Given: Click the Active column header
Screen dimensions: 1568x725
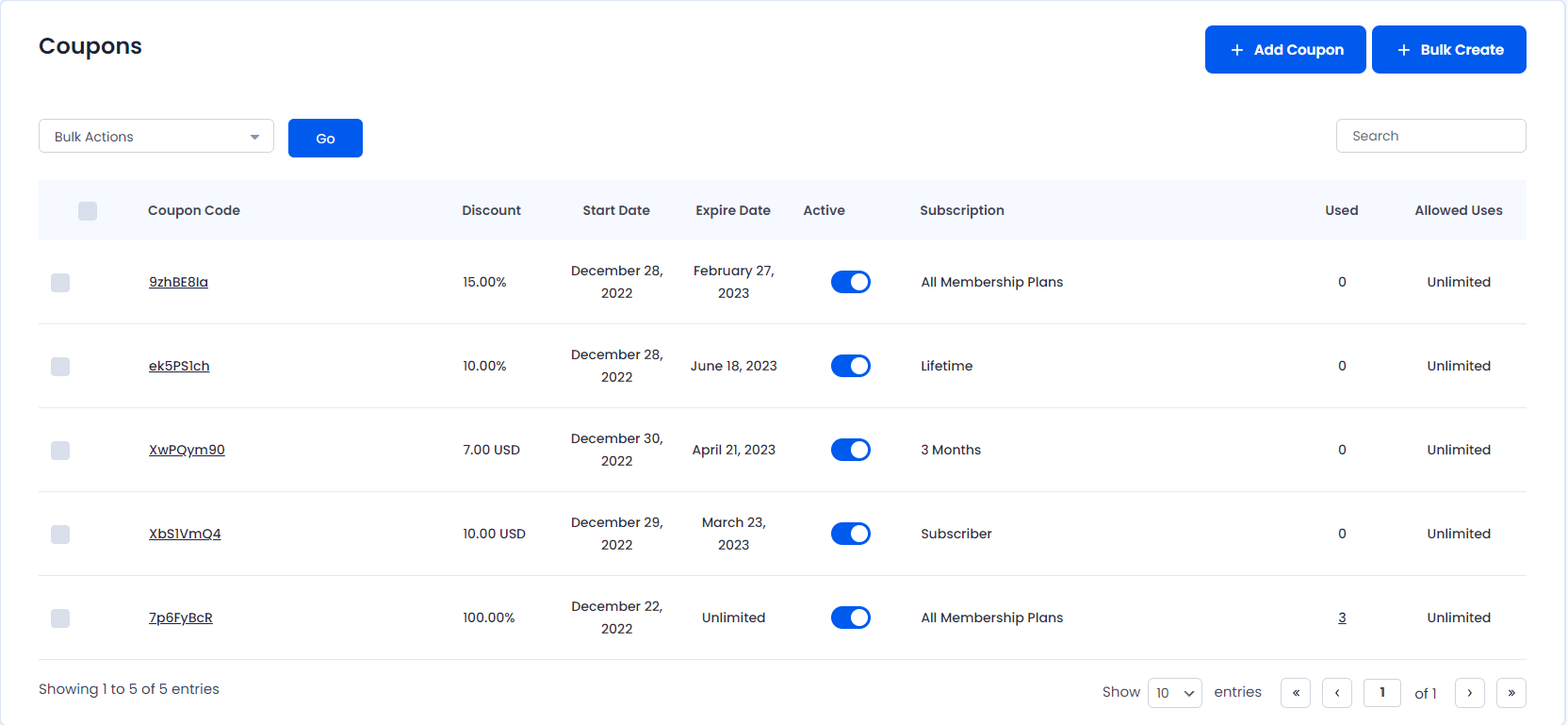Looking at the screenshot, I should click(824, 210).
